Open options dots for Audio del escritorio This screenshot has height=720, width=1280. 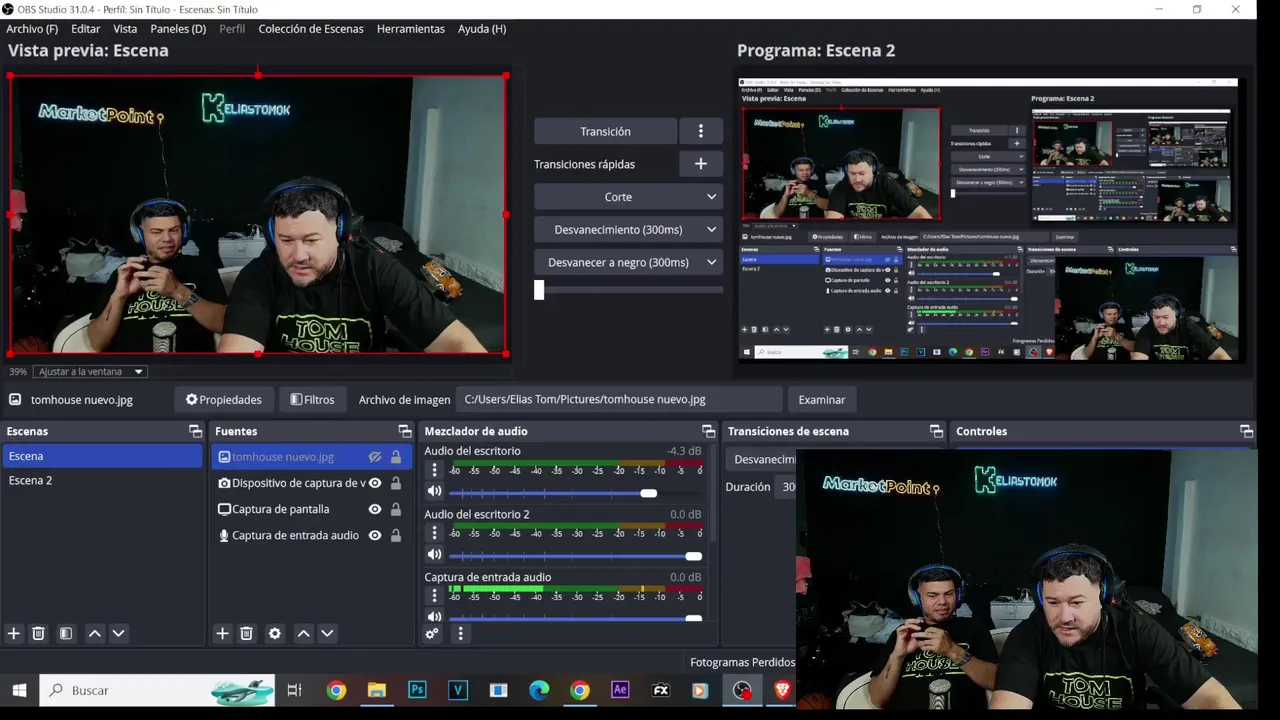pyautogui.click(x=434, y=470)
